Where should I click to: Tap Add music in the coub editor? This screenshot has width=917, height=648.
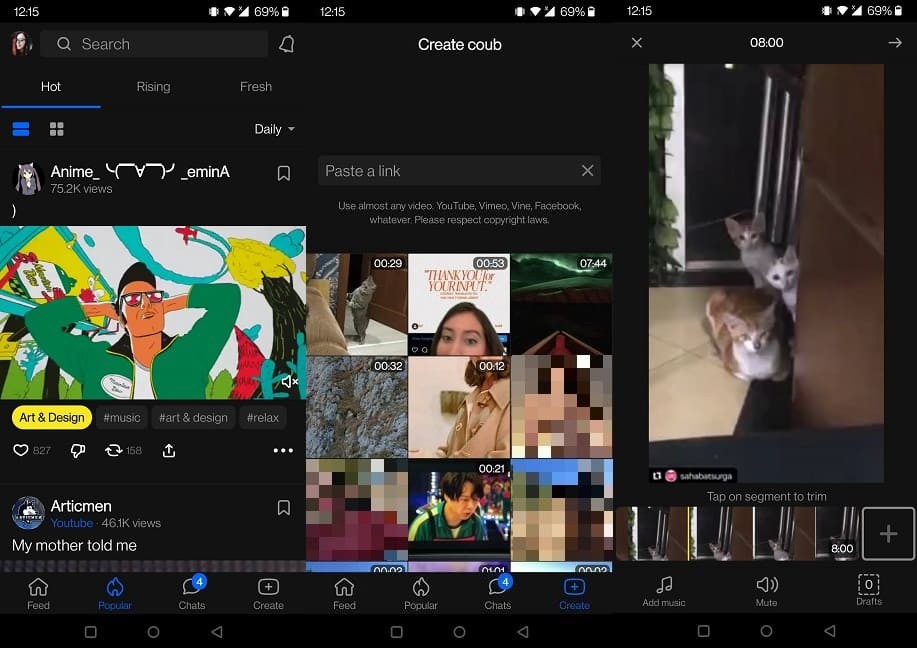point(663,591)
